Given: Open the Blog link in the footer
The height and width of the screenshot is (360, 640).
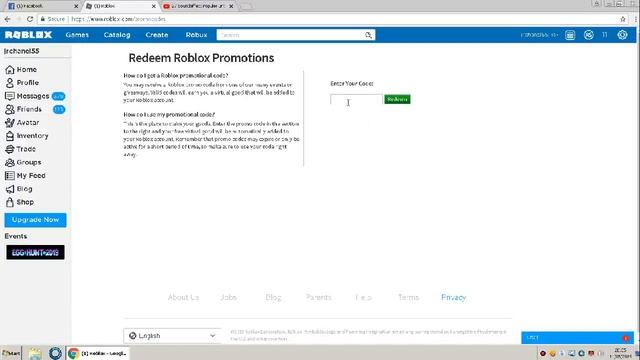Looking at the screenshot, I should click(273, 298).
